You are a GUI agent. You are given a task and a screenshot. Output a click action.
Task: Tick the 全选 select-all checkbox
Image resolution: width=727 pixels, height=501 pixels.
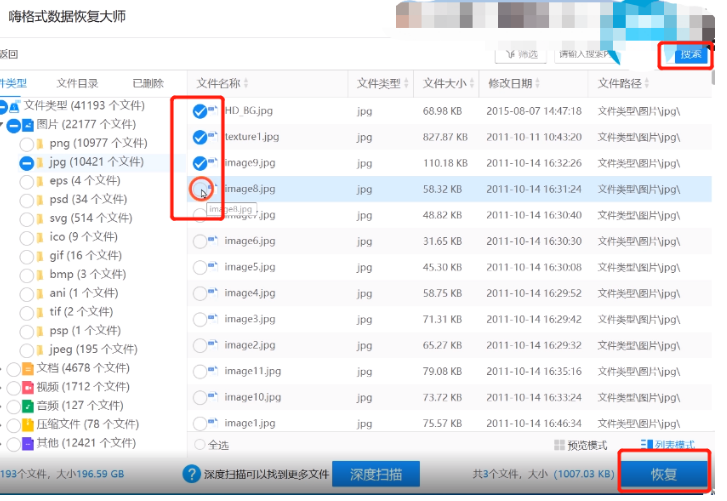[199, 445]
